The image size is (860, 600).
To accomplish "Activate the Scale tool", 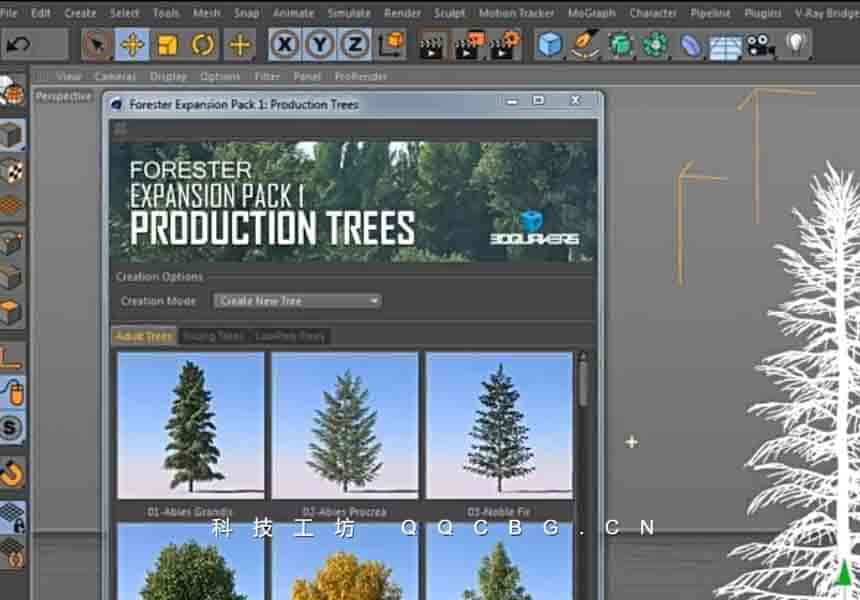I will [x=168, y=44].
